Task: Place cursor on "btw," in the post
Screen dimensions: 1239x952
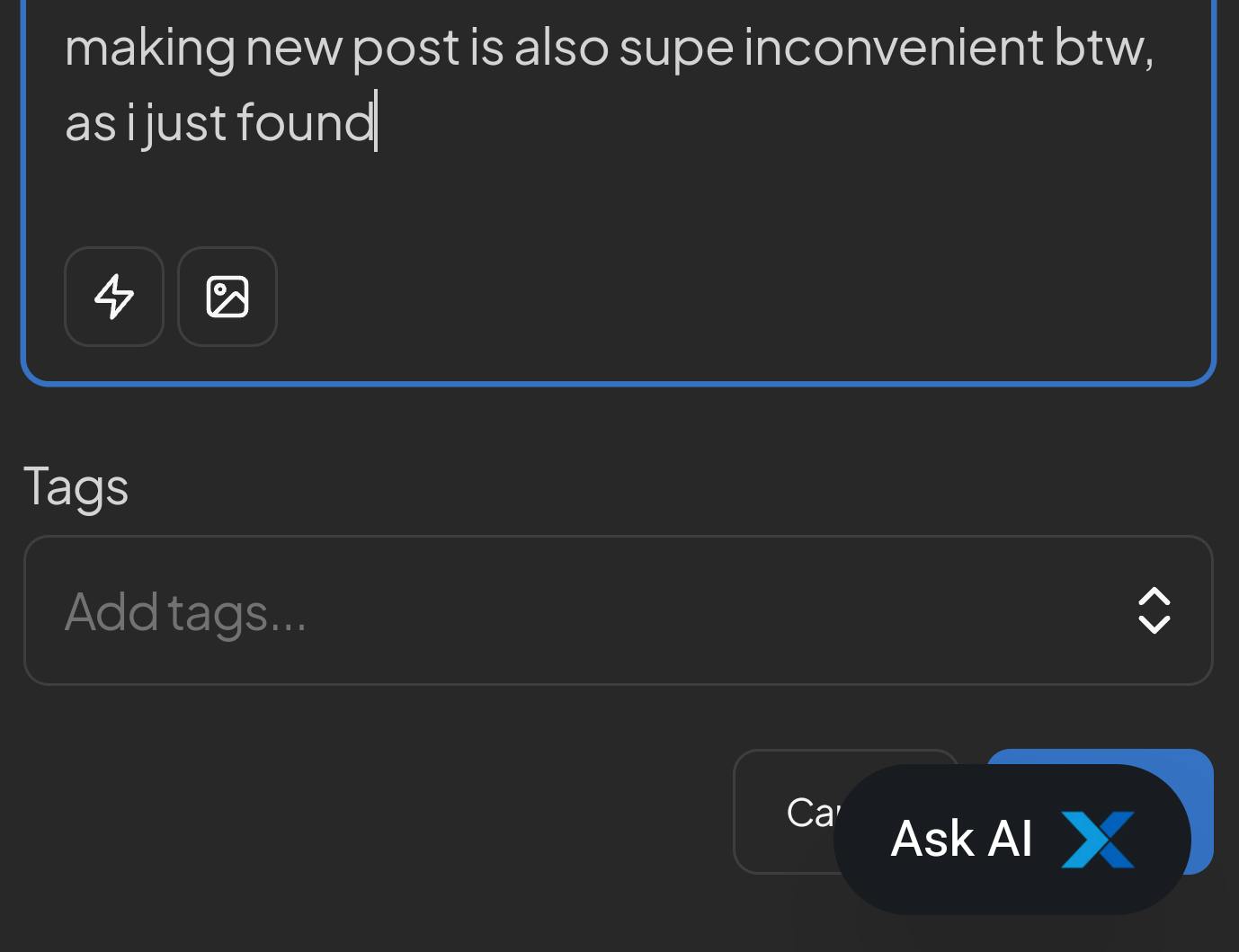Action: (x=1103, y=47)
